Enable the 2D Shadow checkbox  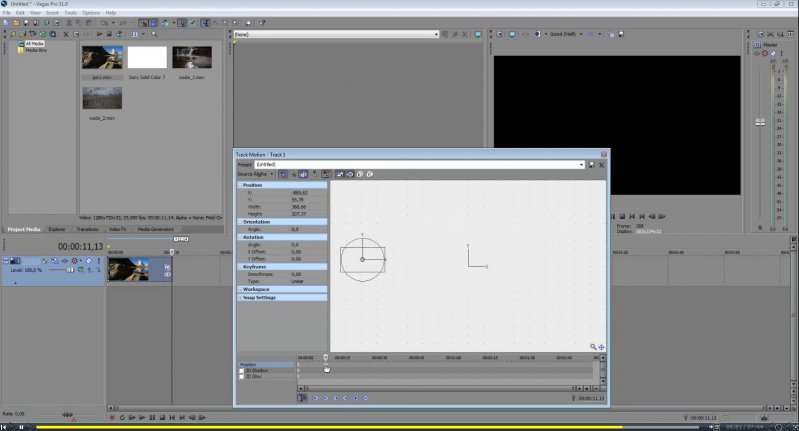point(241,371)
